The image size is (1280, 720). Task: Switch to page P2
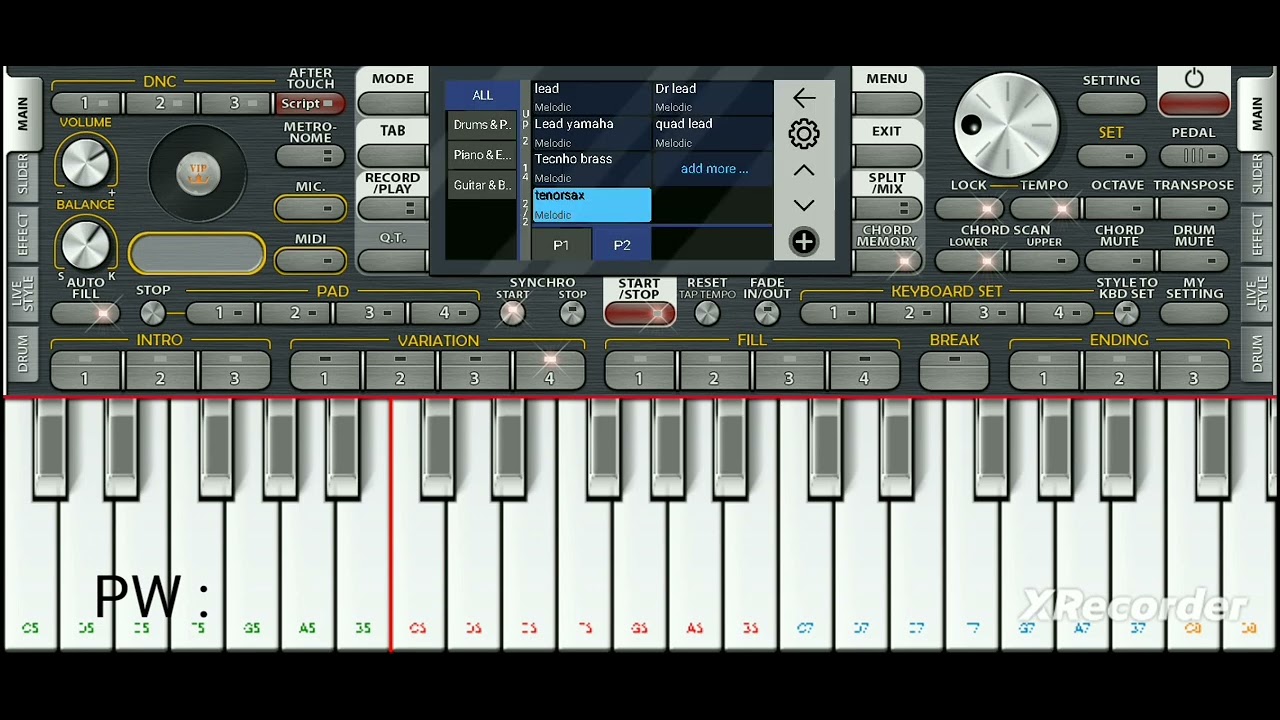pyautogui.click(x=622, y=245)
